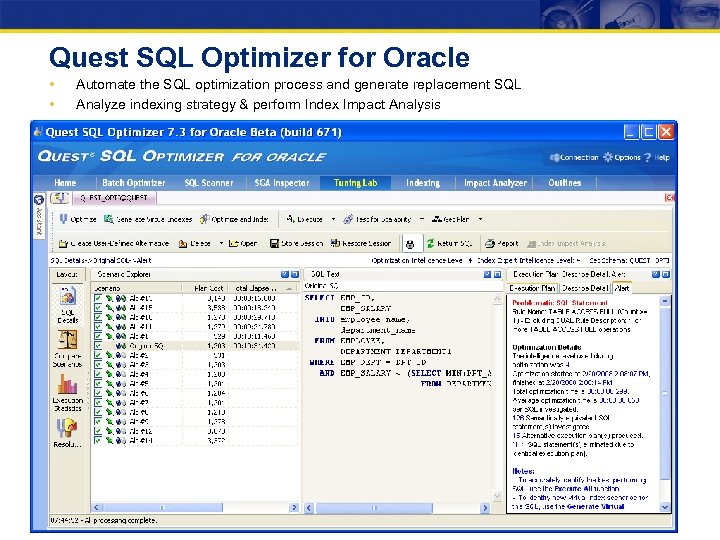Click the Plan Cost column header
Viewport: 720px width, 540px height.
click(x=206, y=288)
